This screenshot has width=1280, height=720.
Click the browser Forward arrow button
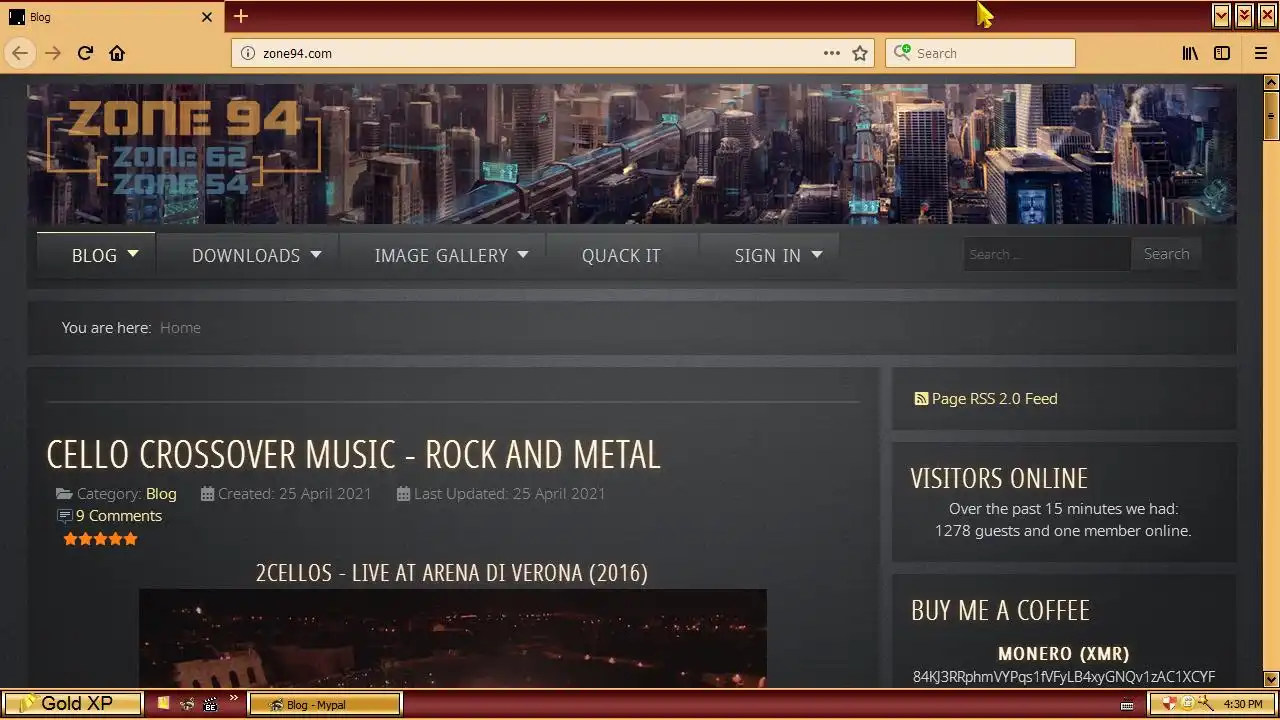point(53,53)
